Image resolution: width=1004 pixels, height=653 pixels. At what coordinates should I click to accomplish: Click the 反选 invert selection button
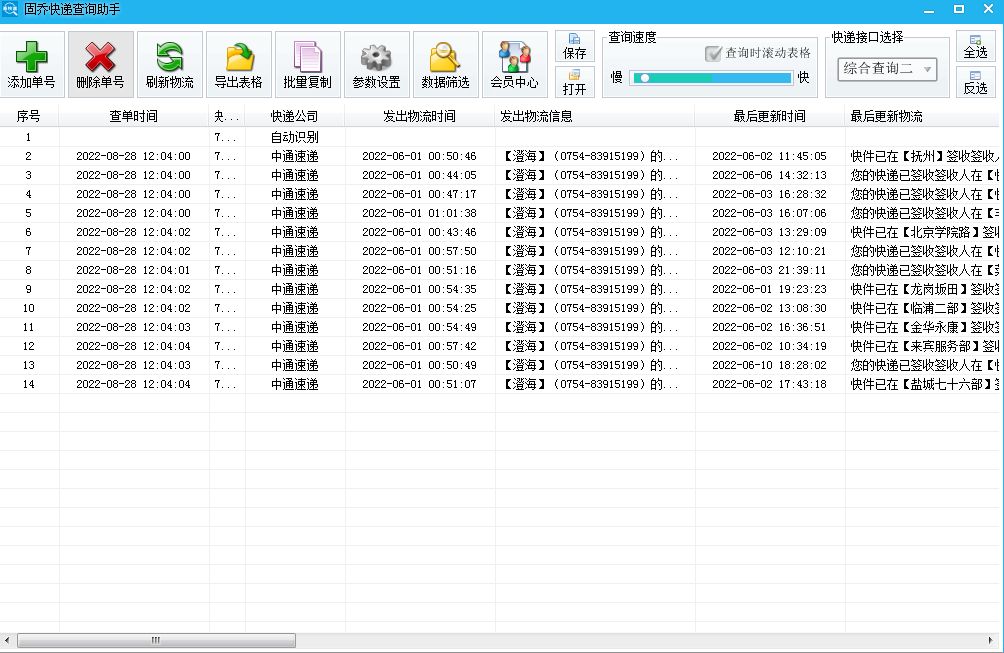point(975,79)
